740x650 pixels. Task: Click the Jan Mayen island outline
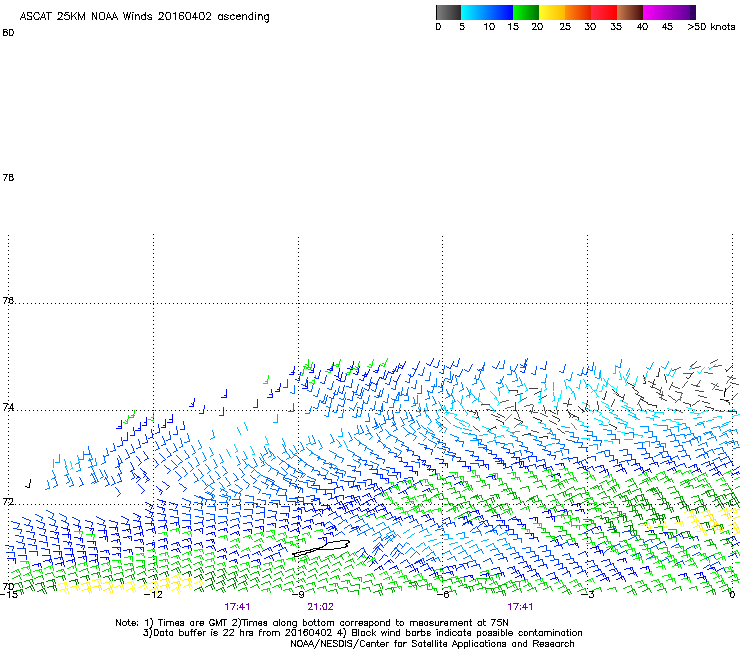pos(321,548)
